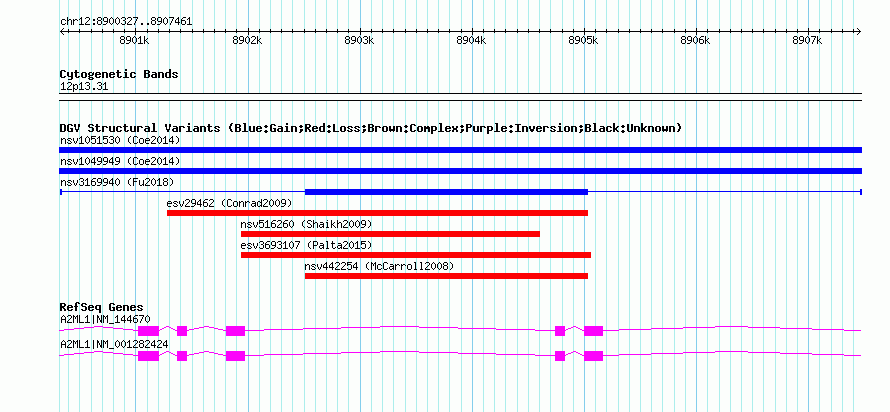Click the RefSeq Genes track title

click(102, 308)
